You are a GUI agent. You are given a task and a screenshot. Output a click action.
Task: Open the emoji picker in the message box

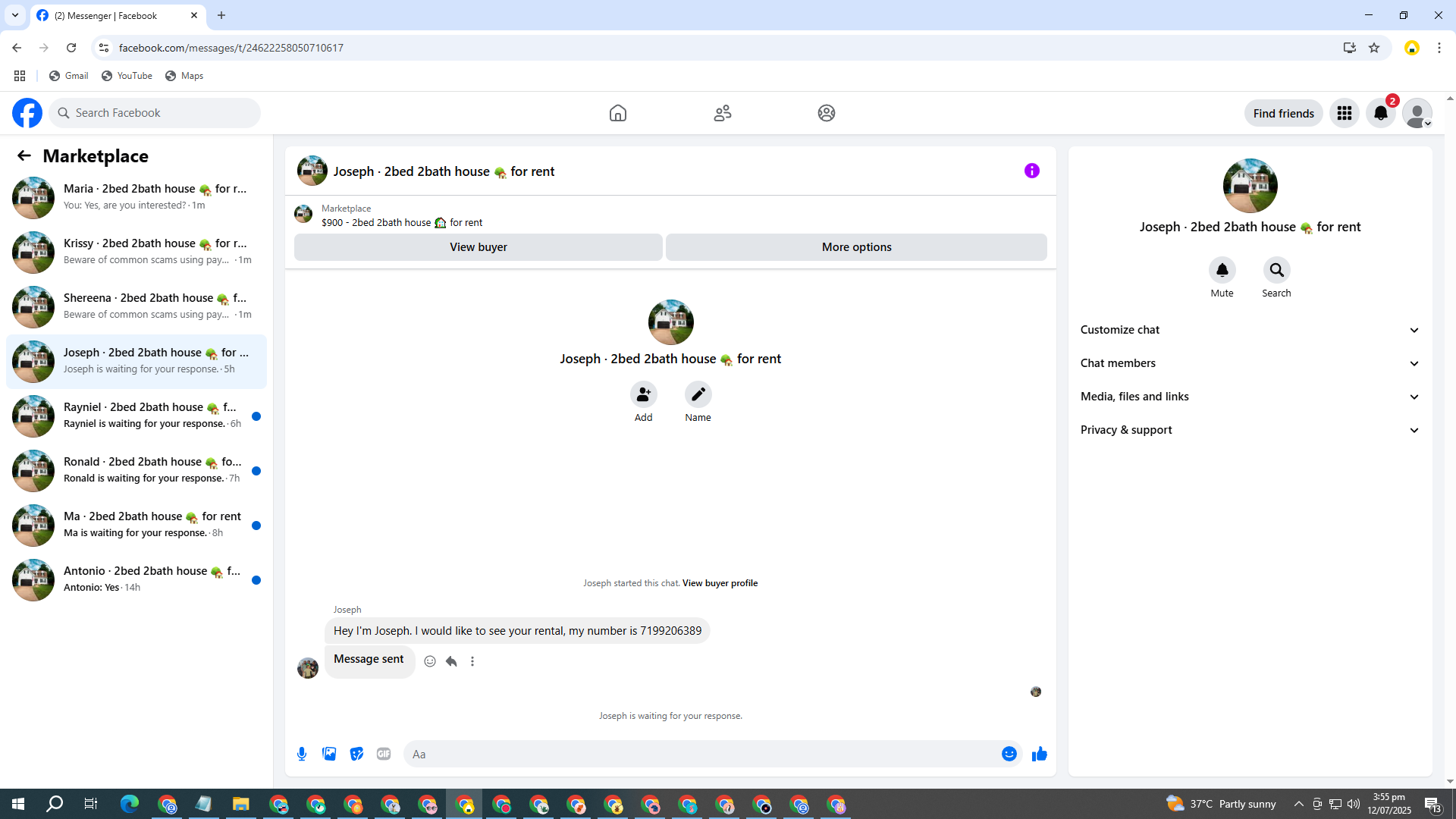tap(1009, 754)
